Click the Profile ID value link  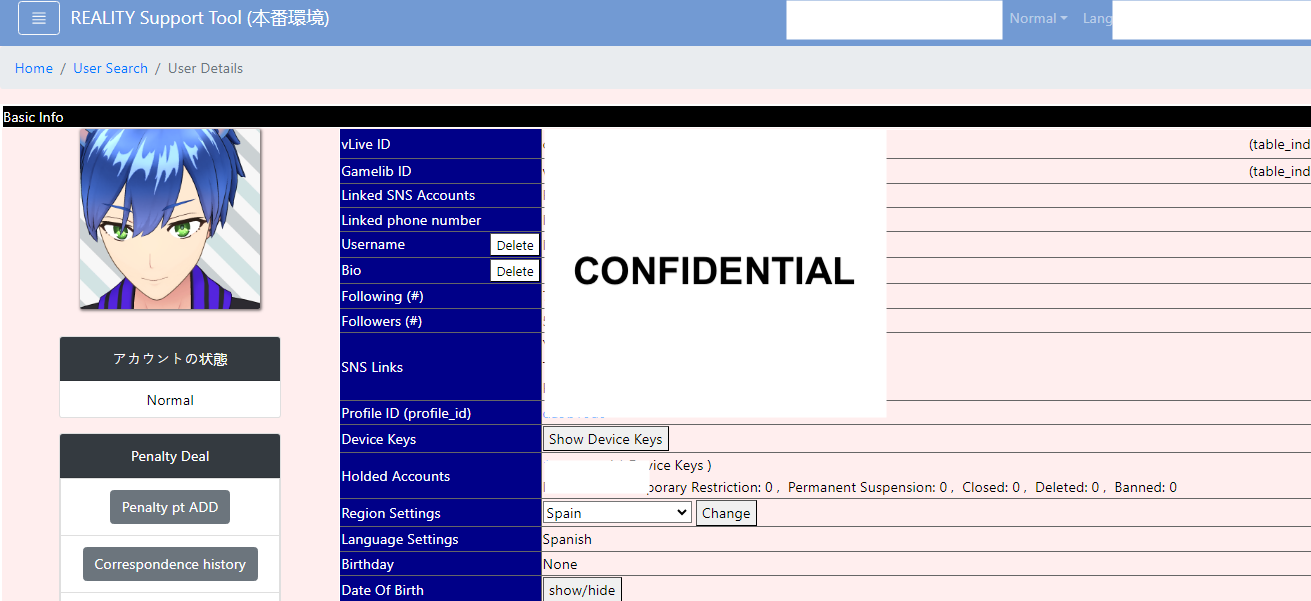pos(574,413)
